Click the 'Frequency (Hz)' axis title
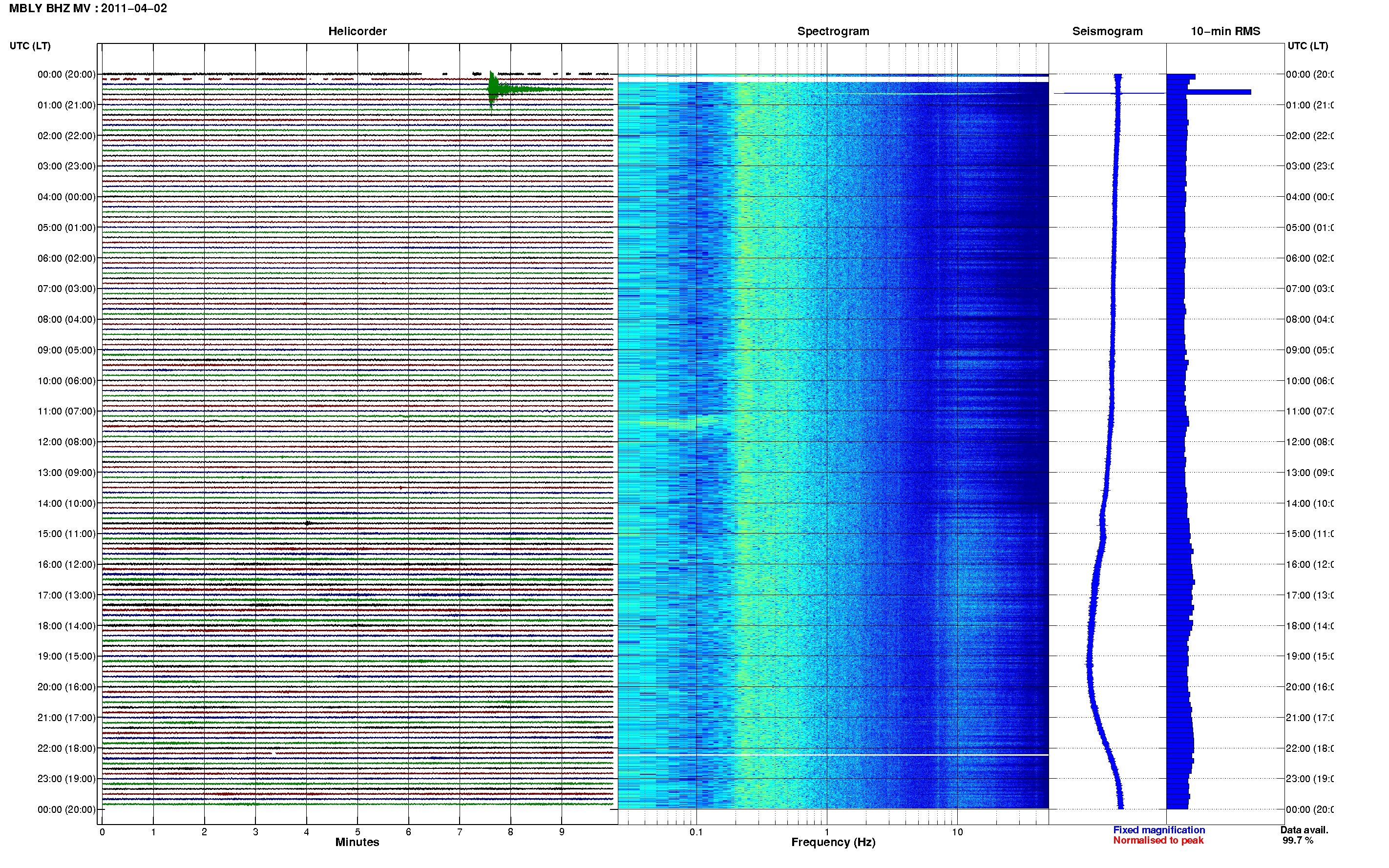 coord(833,842)
